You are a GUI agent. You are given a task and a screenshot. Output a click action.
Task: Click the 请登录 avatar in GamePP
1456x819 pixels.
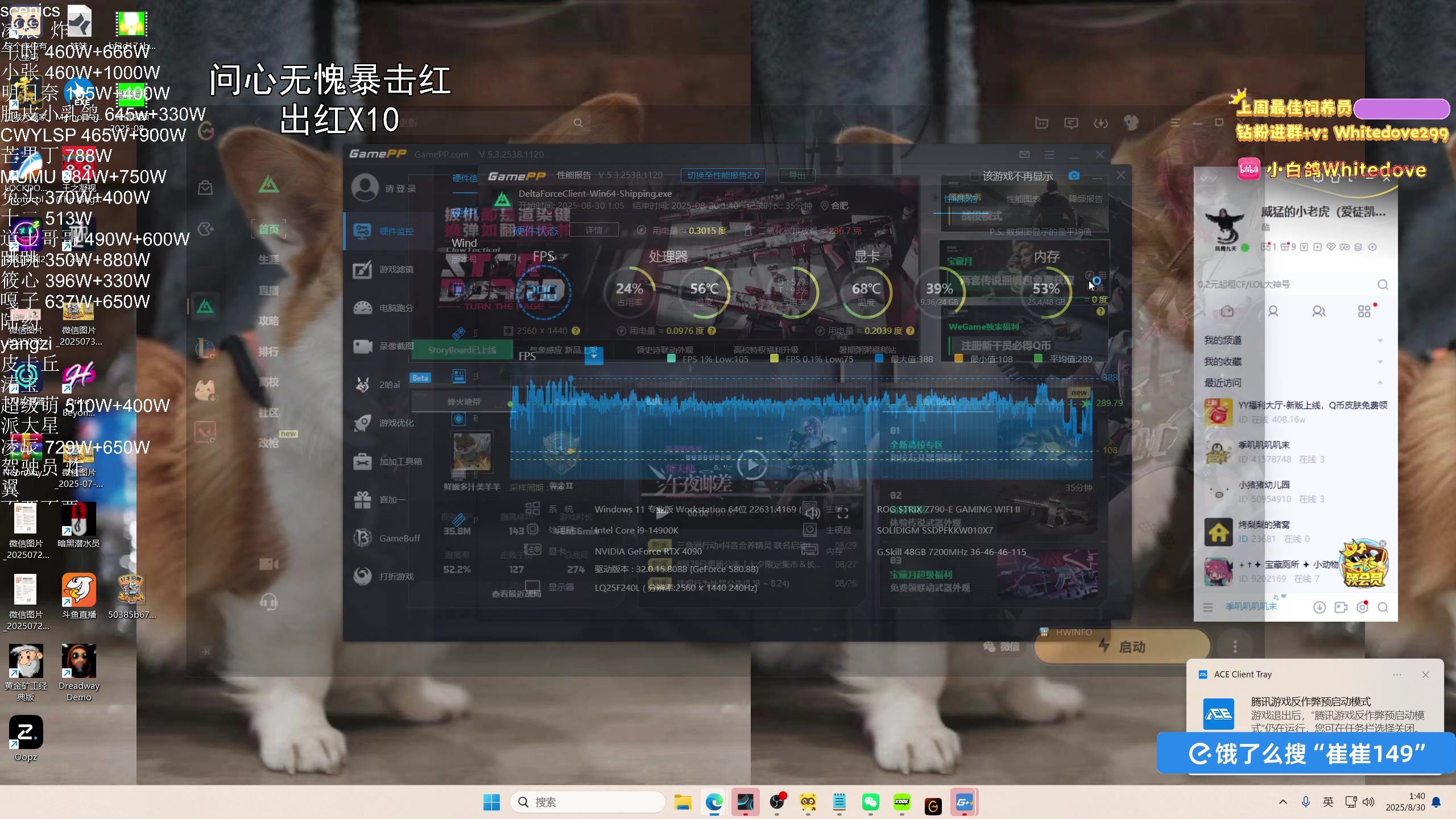[x=365, y=188]
